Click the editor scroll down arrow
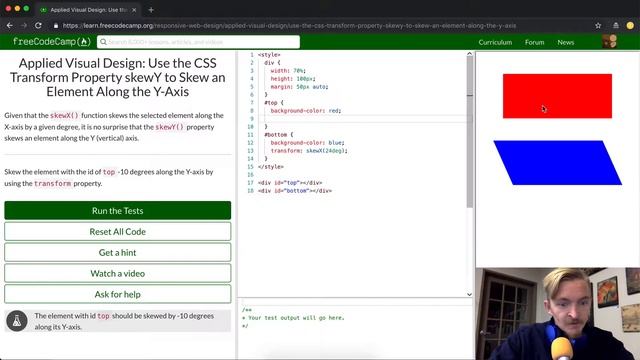This screenshot has width=640, height=360. (469, 294)
